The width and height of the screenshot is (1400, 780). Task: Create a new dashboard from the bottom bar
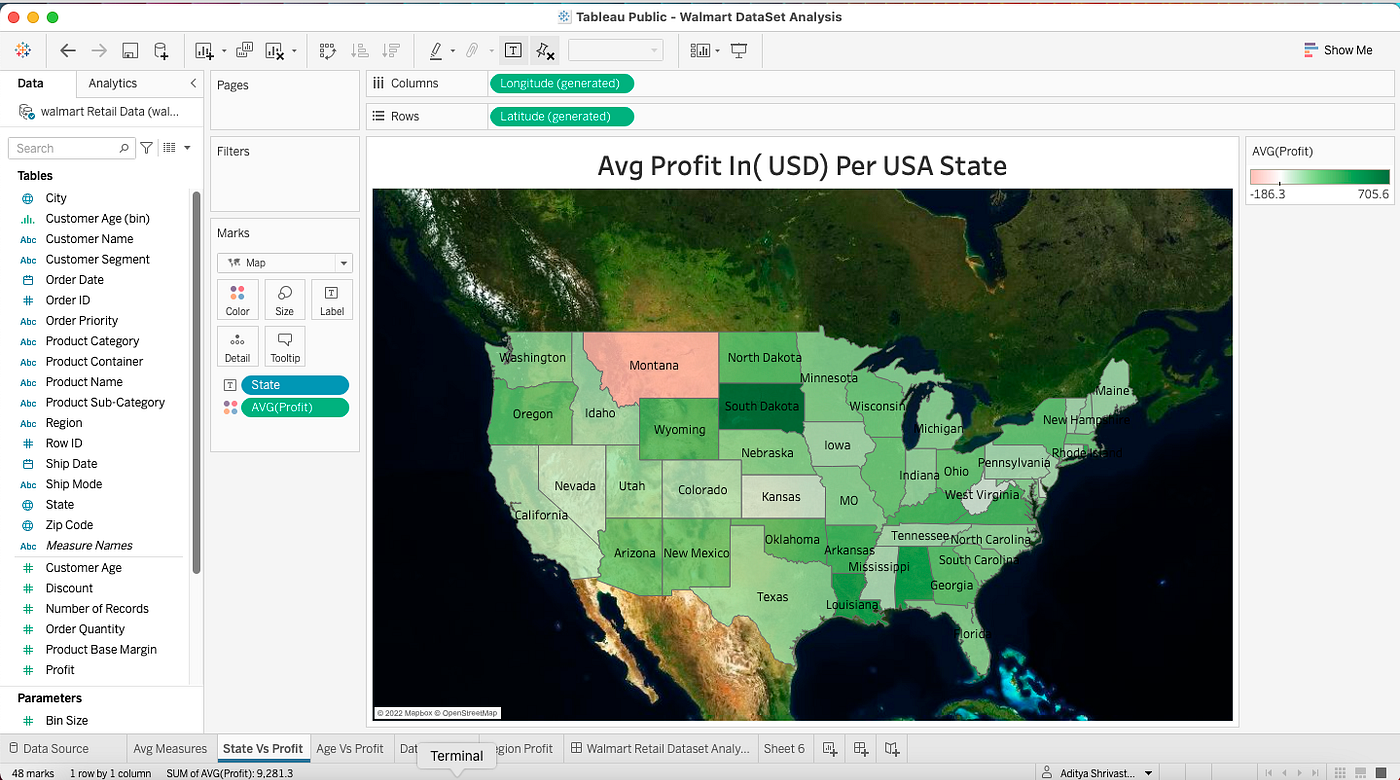pyautogui.click(x=861, y=748)
